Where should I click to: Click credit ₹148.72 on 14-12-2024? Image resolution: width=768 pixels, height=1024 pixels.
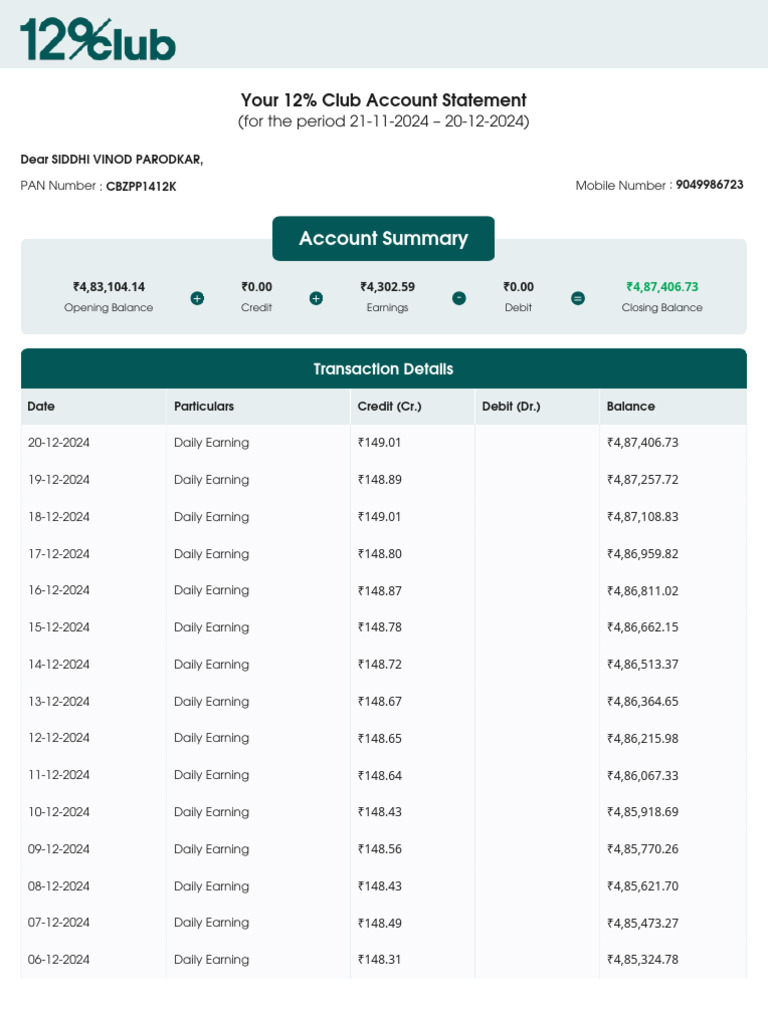[x=379, y=664]
